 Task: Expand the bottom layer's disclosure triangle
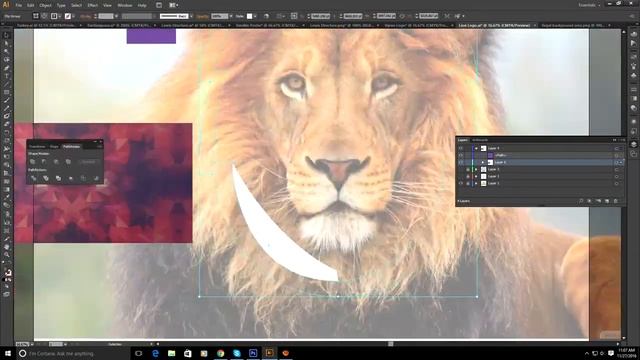coord(476,183)
